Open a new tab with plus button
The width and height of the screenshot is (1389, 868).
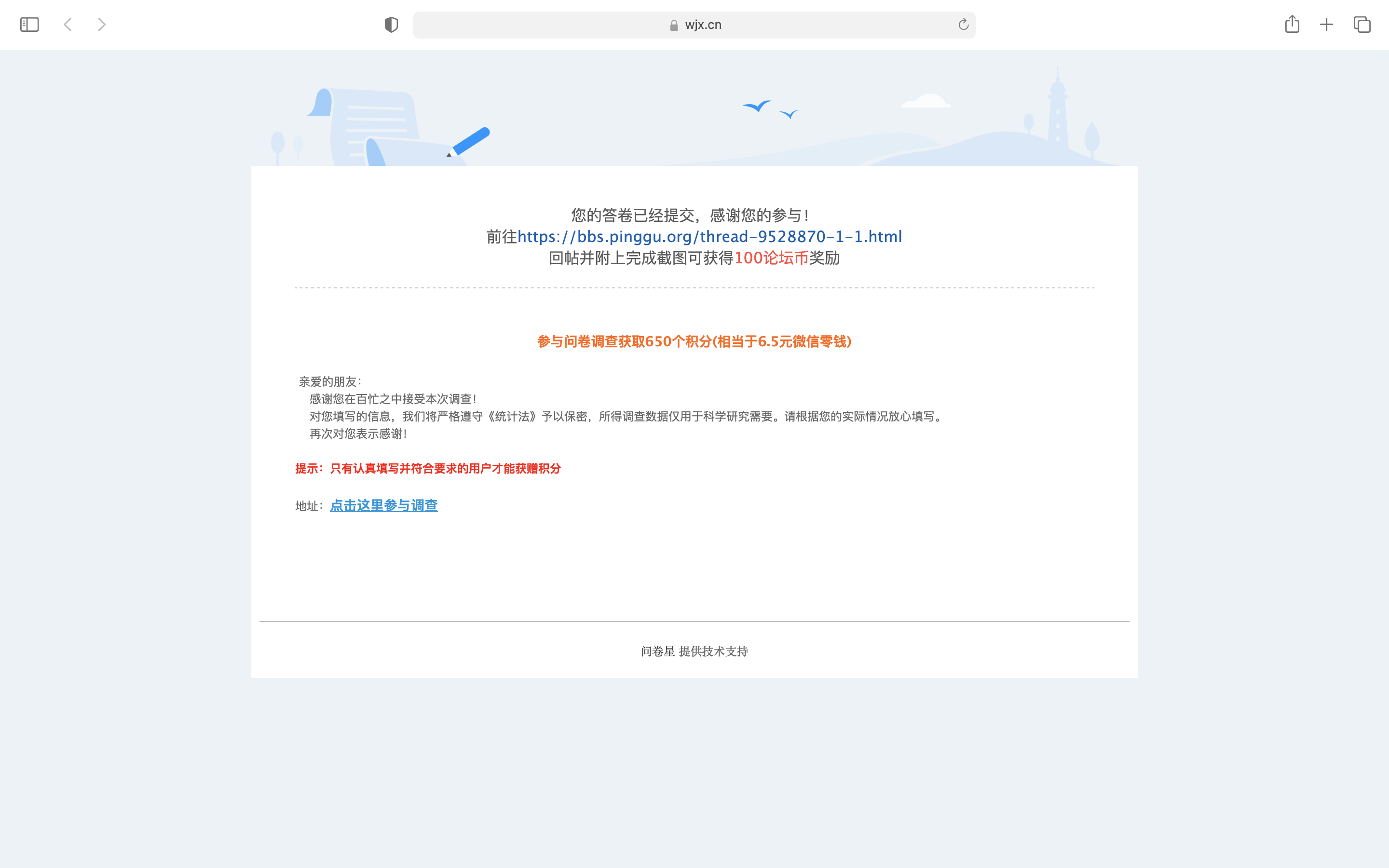tap(1326, 25)
